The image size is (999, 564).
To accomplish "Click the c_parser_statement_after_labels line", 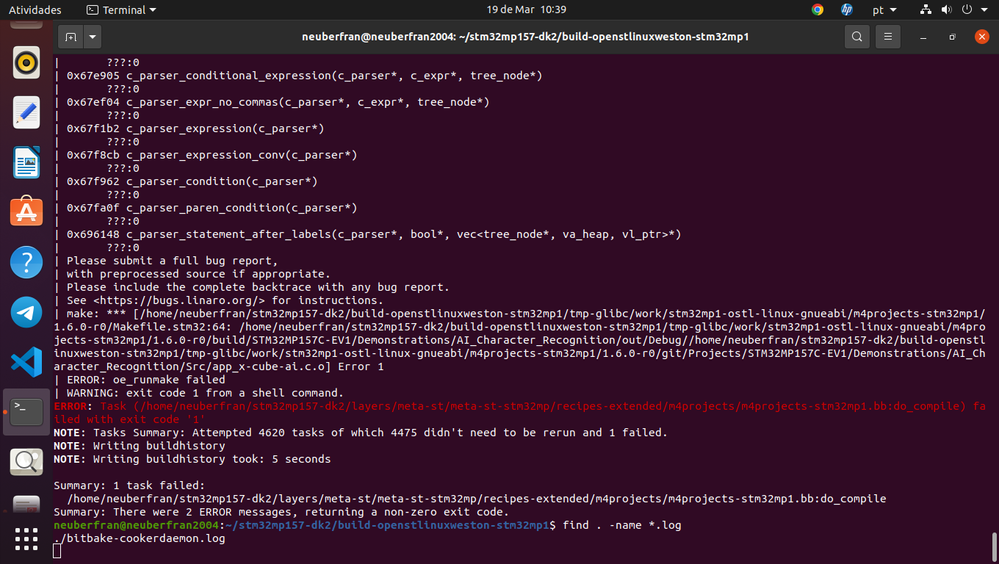I will point(374,235).
